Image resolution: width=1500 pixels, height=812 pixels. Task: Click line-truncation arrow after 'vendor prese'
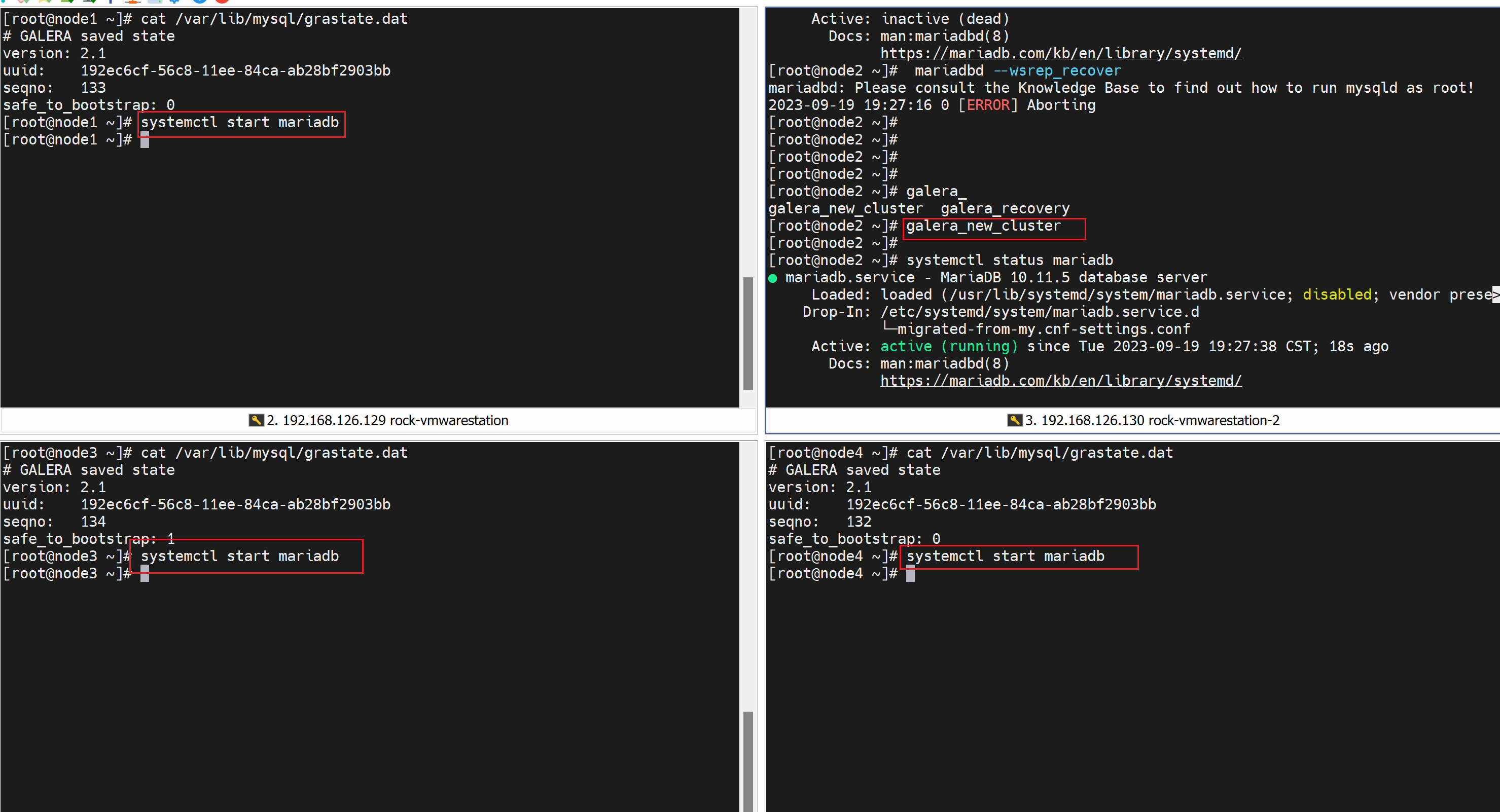point(1495,295)
